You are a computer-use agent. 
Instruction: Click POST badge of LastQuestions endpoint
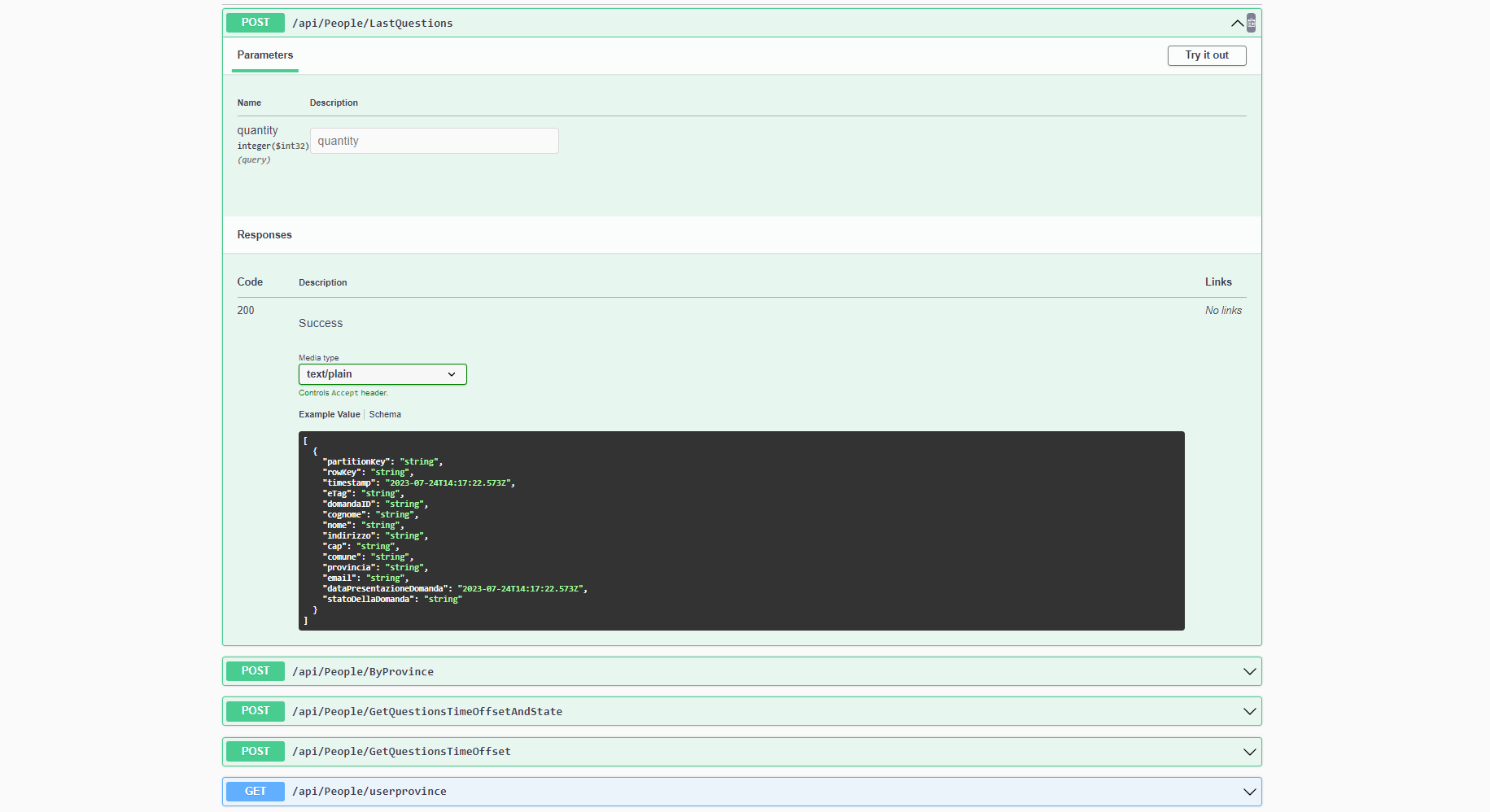(256, 23)
